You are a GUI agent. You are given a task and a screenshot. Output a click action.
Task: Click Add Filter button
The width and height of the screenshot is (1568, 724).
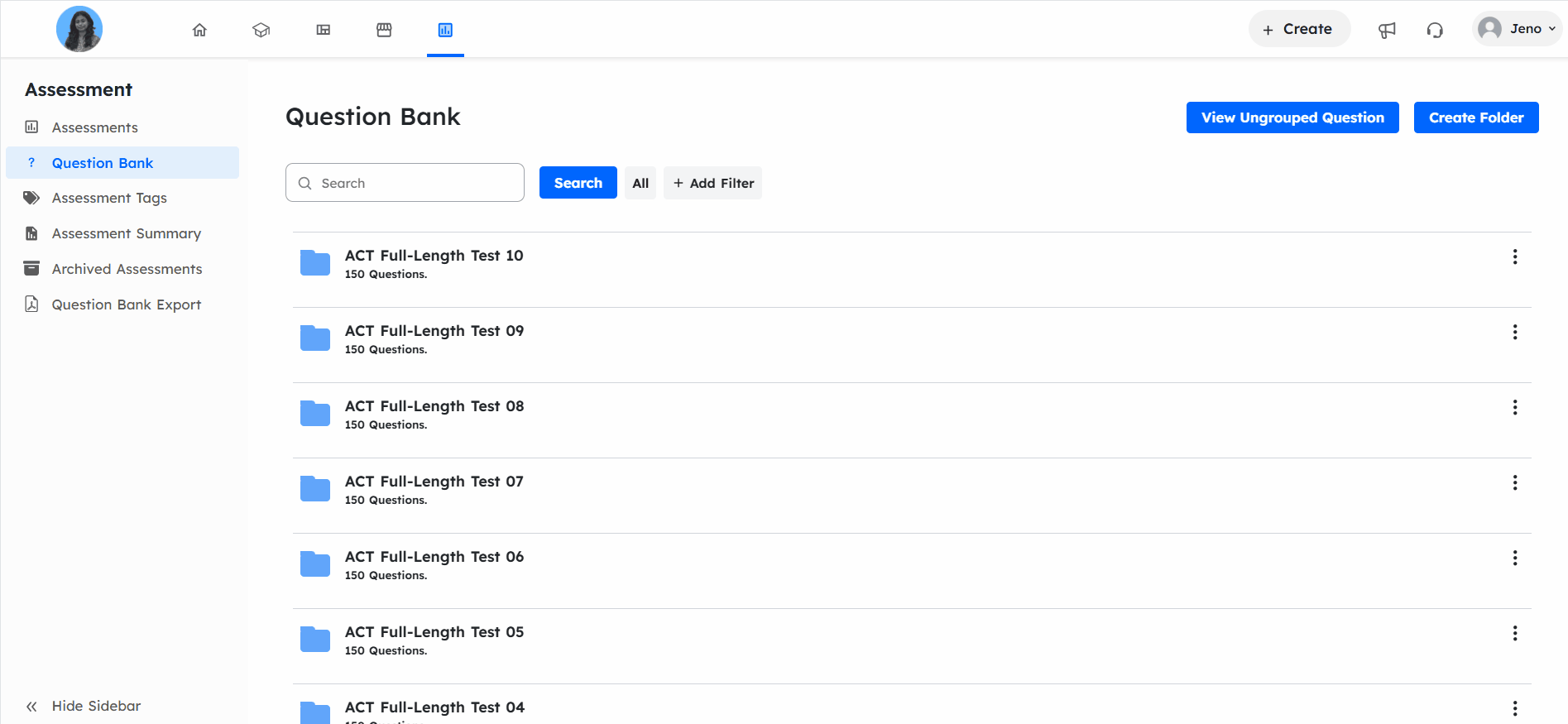click(713, 183)
